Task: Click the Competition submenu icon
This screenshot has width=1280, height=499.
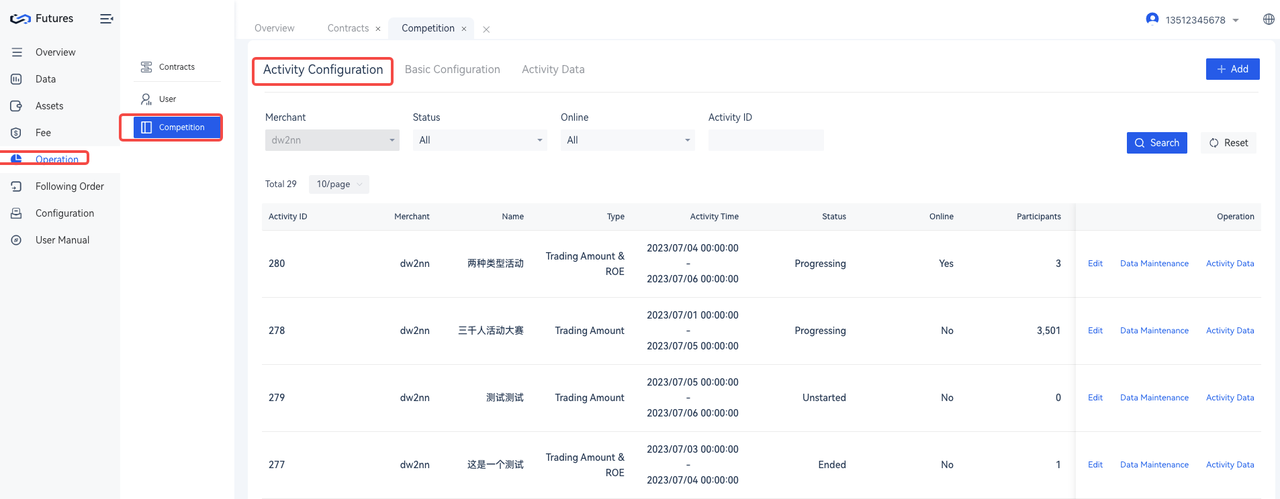Action: coord(147,127)
